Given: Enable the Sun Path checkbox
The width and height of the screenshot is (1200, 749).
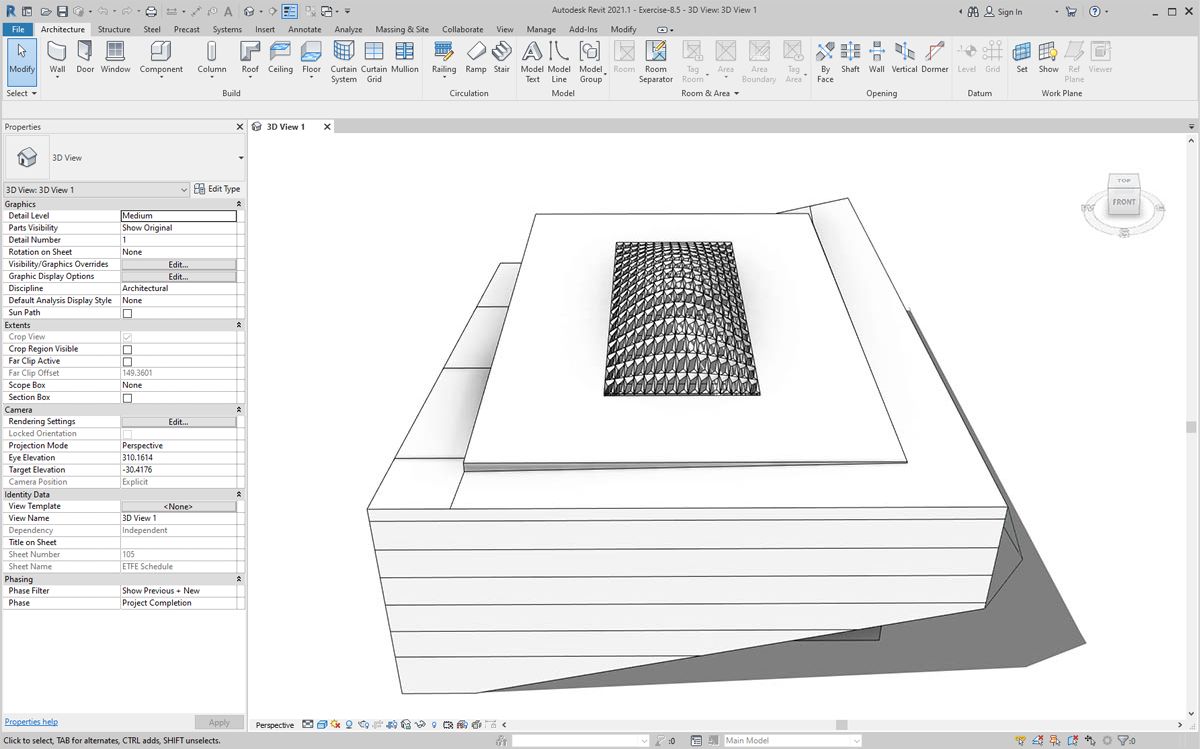Looking at the screenshot, I should (x=127, y=313).
